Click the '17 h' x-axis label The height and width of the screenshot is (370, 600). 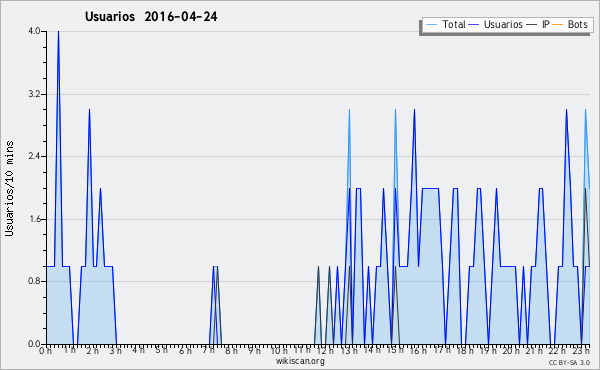pos(442,350)
